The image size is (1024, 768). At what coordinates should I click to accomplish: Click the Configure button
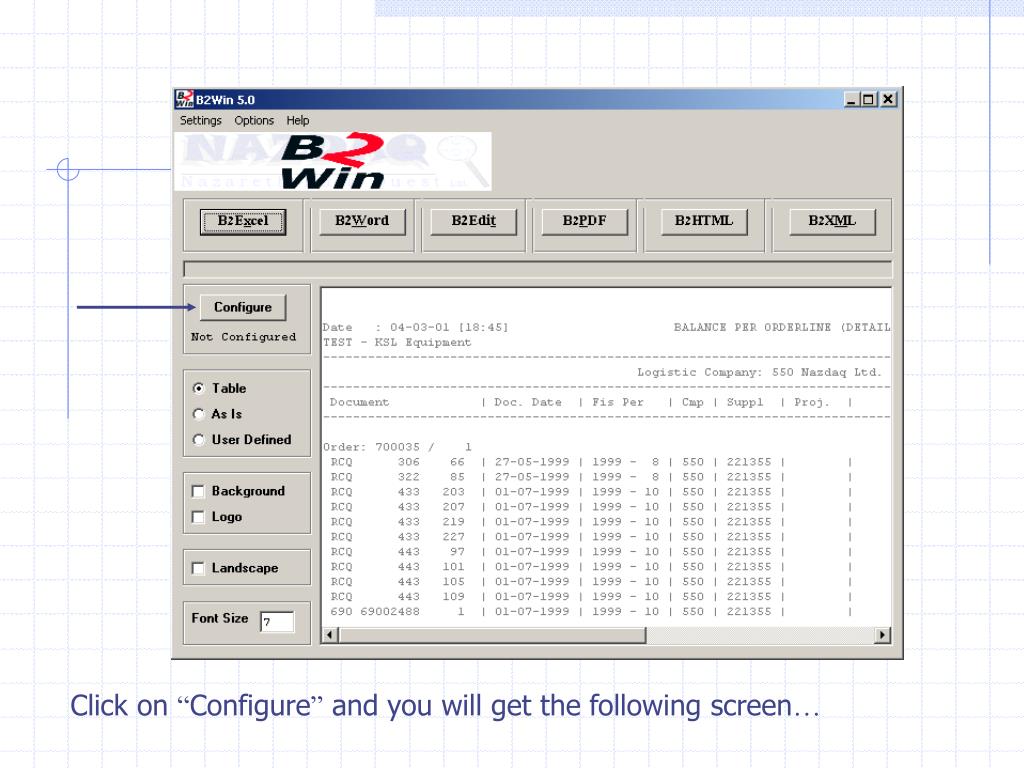[243, 308]
